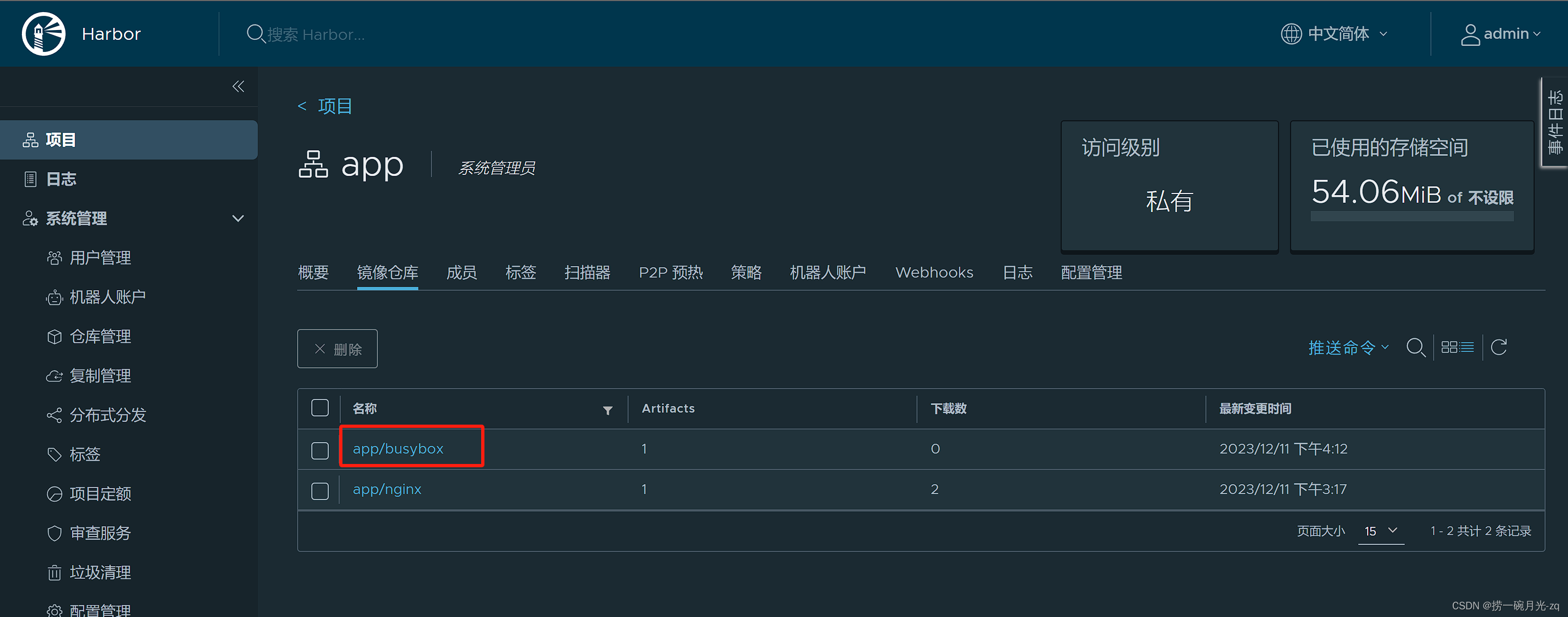Viewport: 1568px width, 617px height.
Task: Switch to the 概要 tab
Action: point(313,272)
